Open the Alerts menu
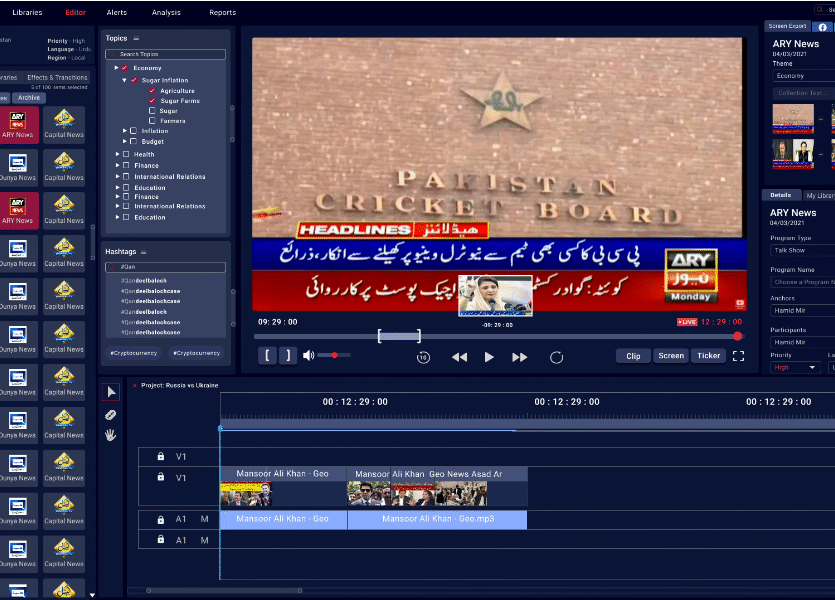 tap(117, 12)
